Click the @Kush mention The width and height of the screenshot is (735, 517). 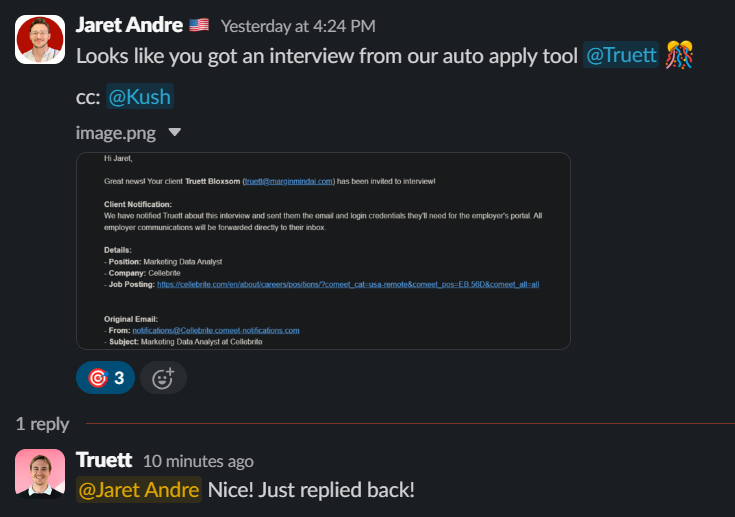140,96
